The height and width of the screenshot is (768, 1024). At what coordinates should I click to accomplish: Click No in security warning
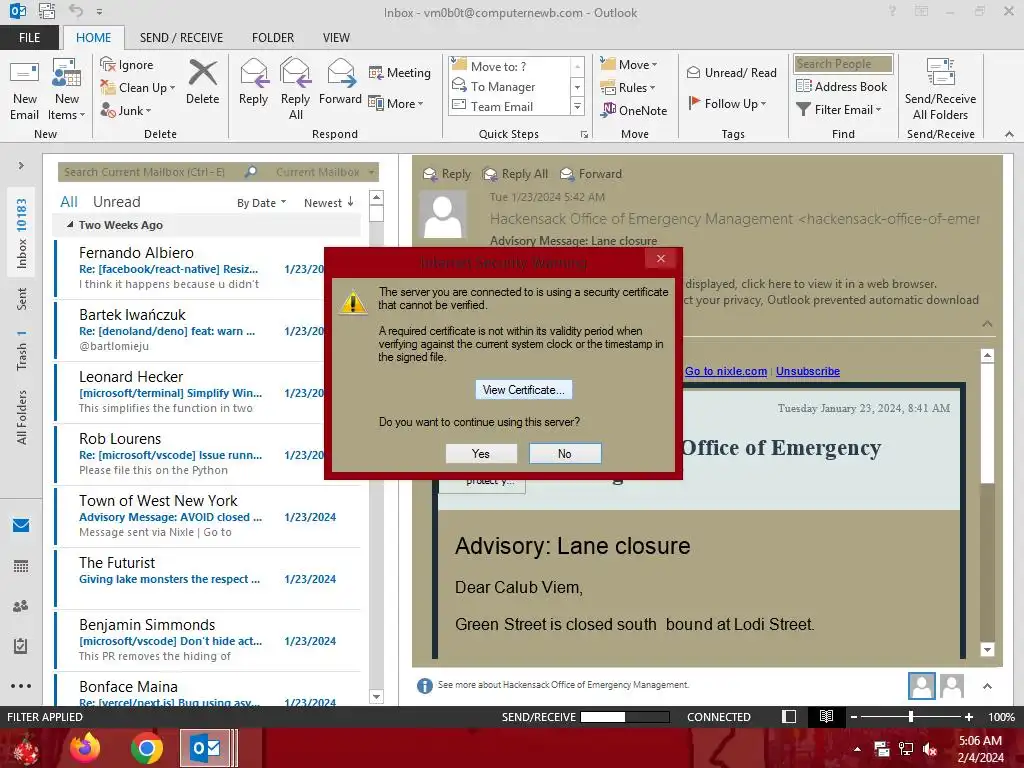point(565,453)
